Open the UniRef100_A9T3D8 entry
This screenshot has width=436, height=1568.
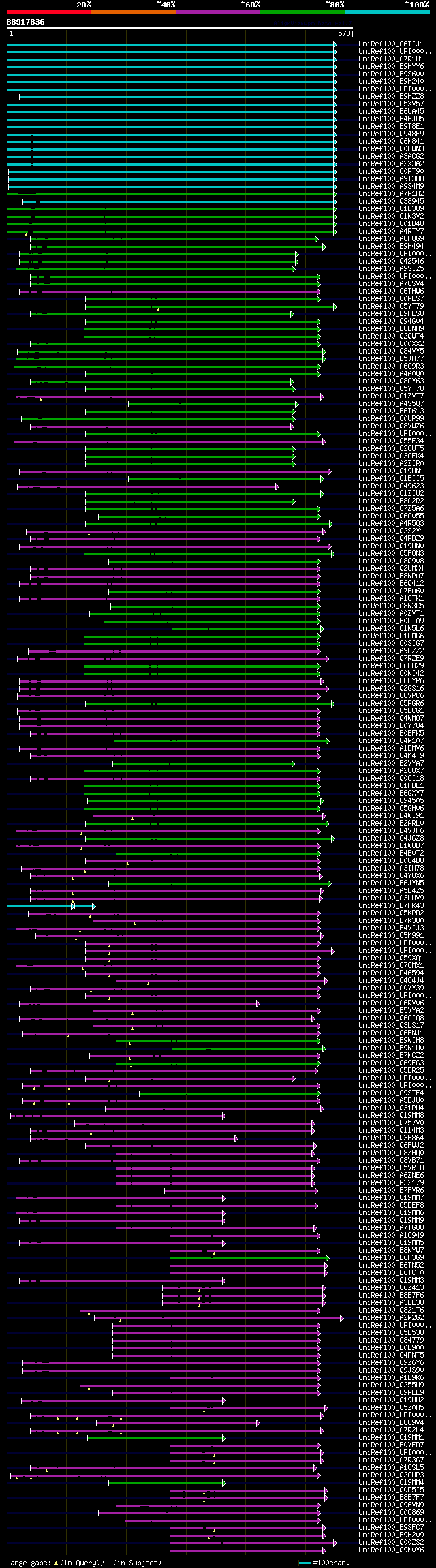pyautogui.click(x=391, y=179)
